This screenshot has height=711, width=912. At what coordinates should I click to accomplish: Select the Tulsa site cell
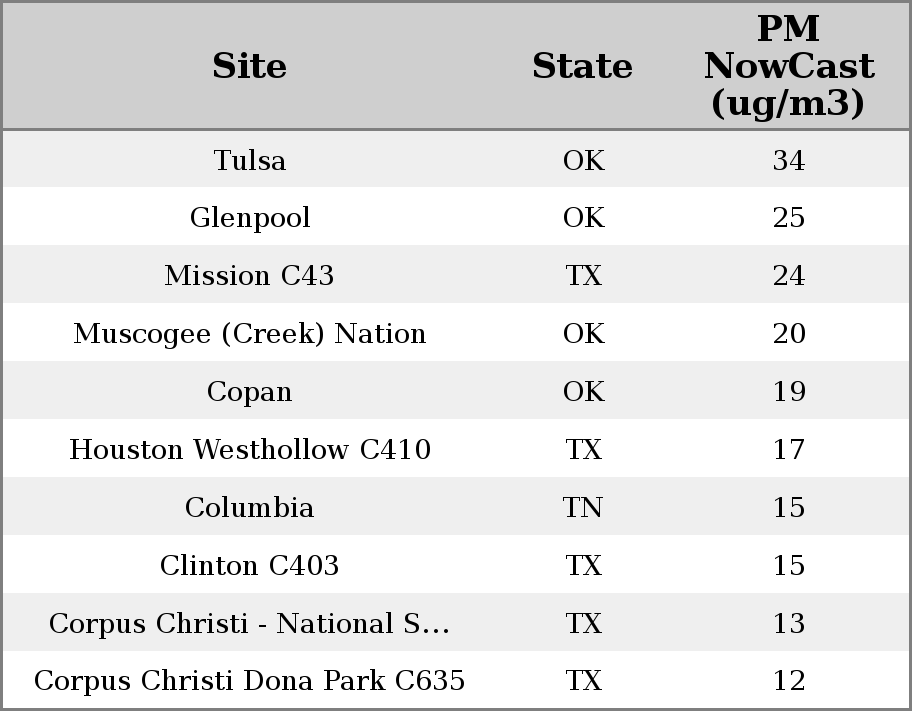tap(249, 160)
